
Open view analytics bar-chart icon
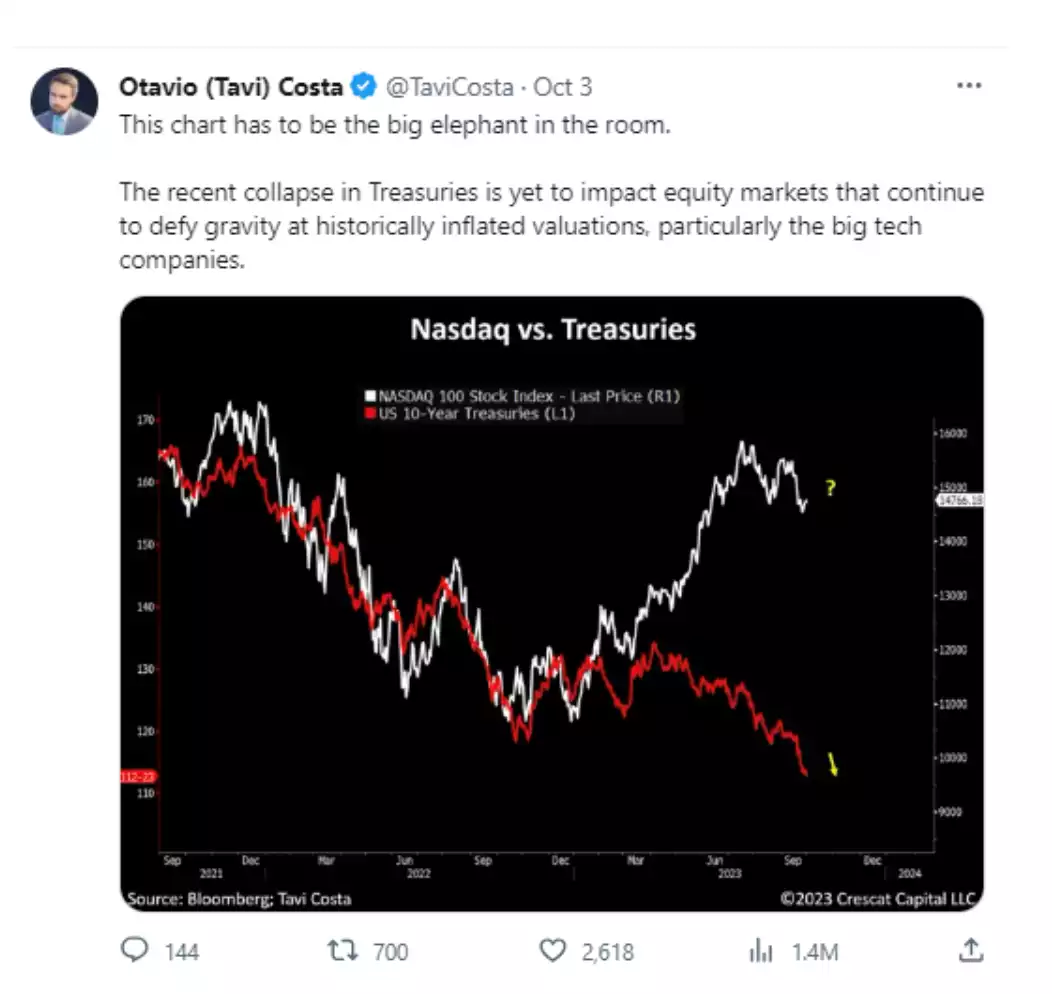762,951
